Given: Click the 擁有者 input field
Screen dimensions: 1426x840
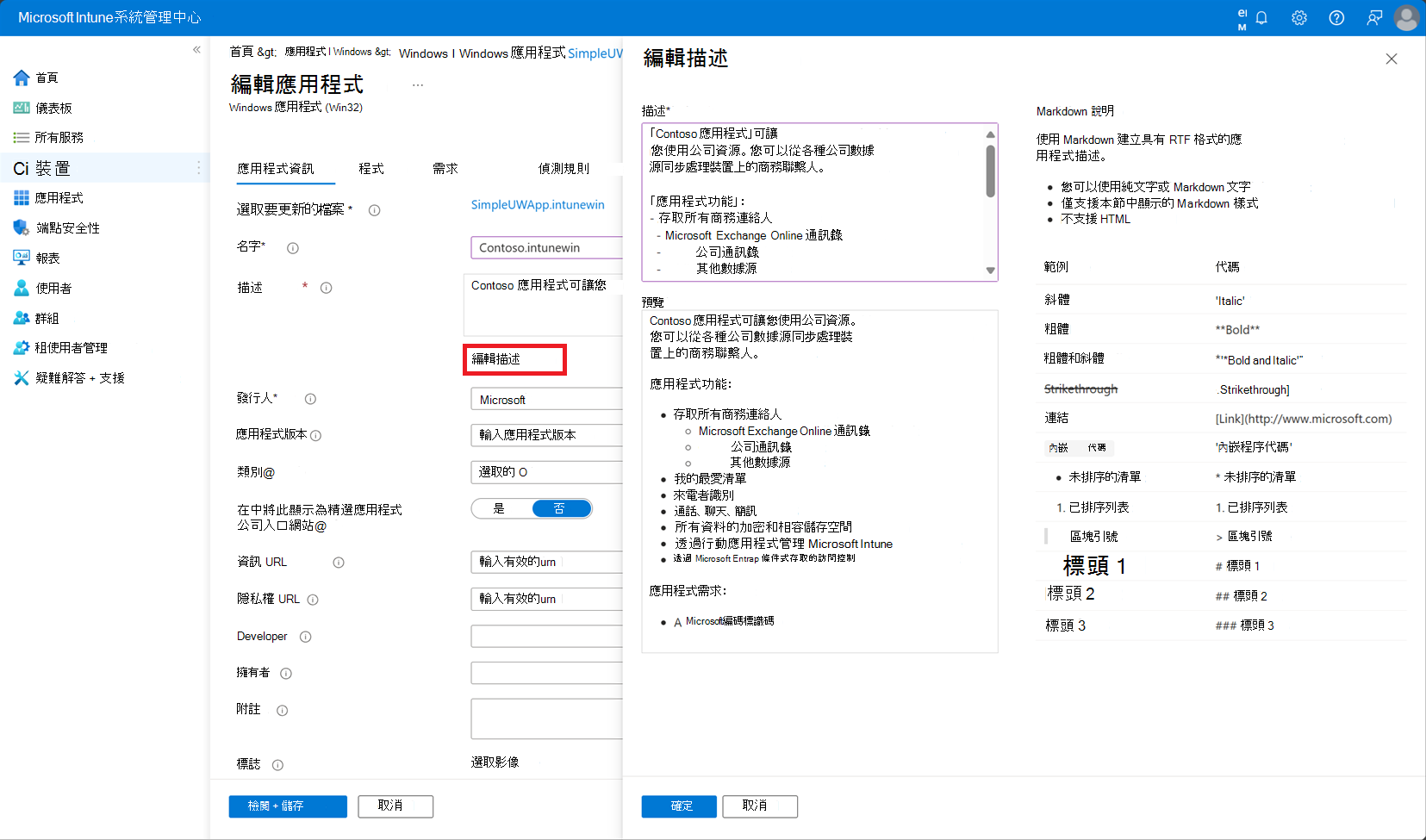Looking at the screenshot, I should (547, 673).
